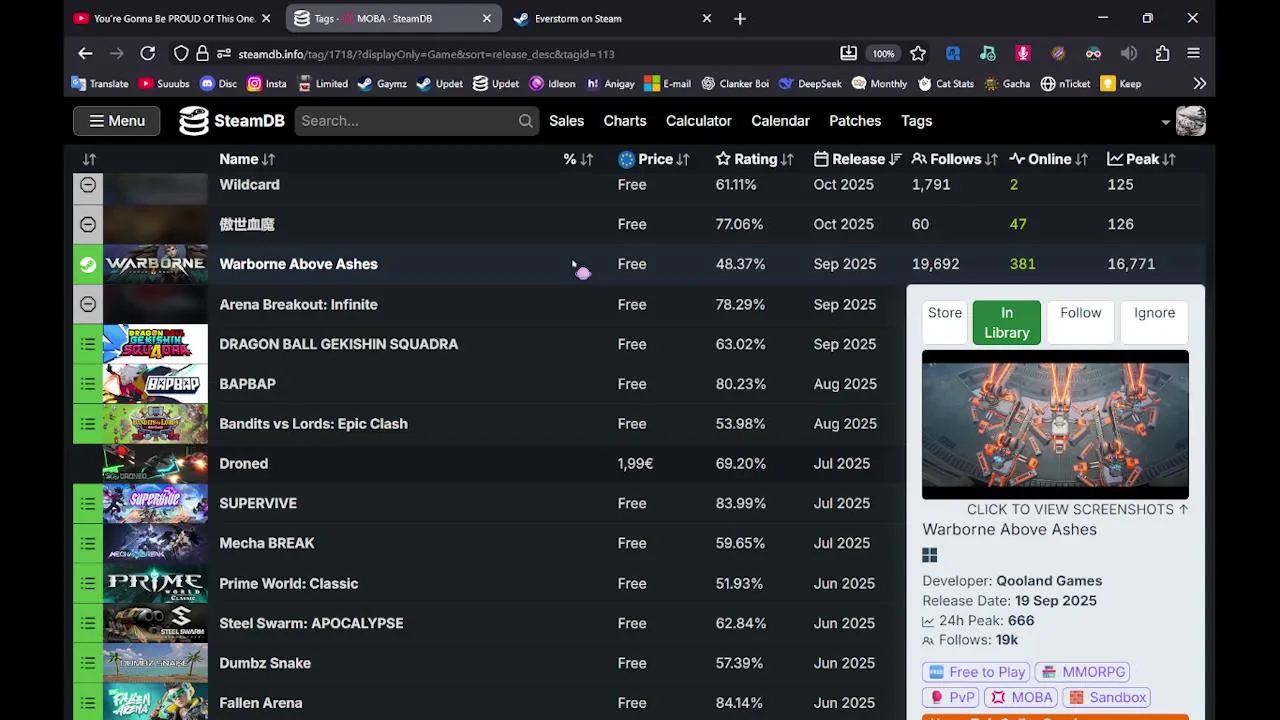Sort table by Rating column
The height and width of the screenshot is (720, 1280).
(x=755, y=159)
